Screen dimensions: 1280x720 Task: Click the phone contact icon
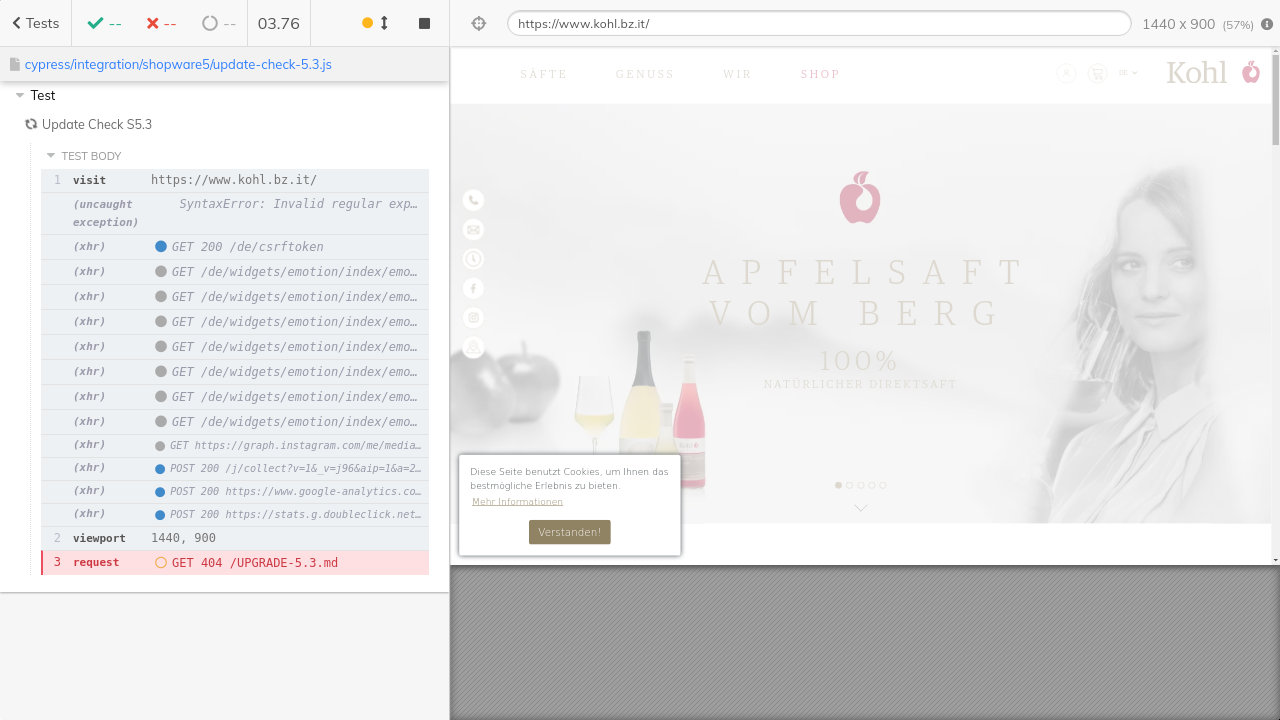point(473,200)
